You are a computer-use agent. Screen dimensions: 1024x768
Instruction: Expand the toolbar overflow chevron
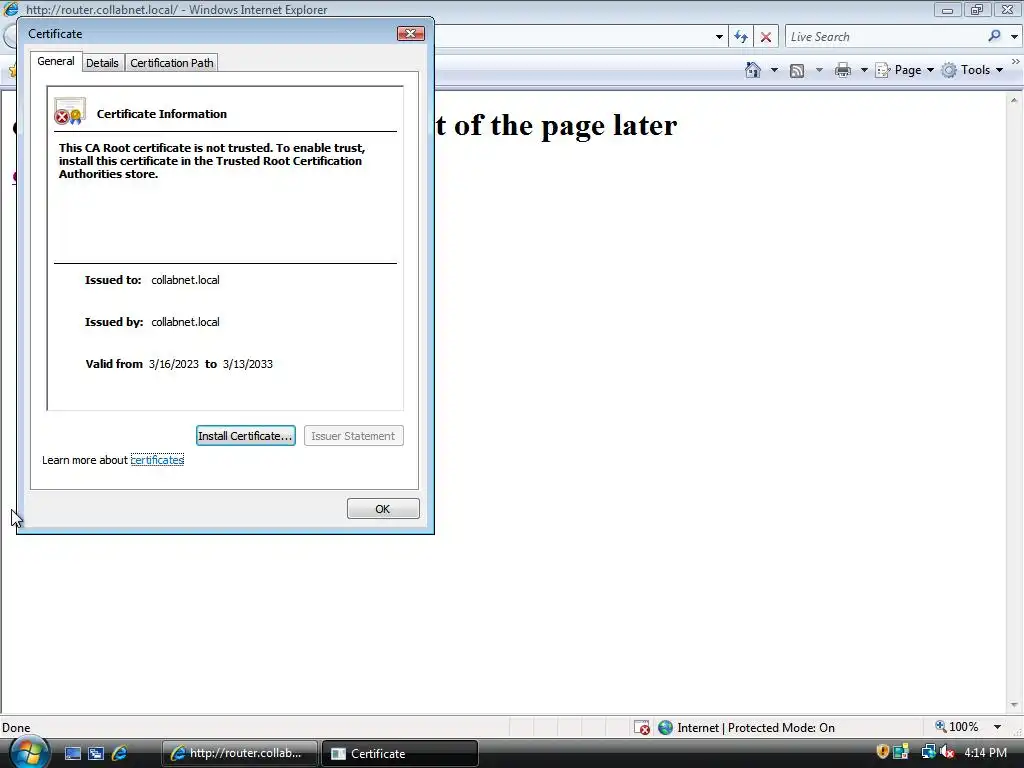click(1016, 61)
